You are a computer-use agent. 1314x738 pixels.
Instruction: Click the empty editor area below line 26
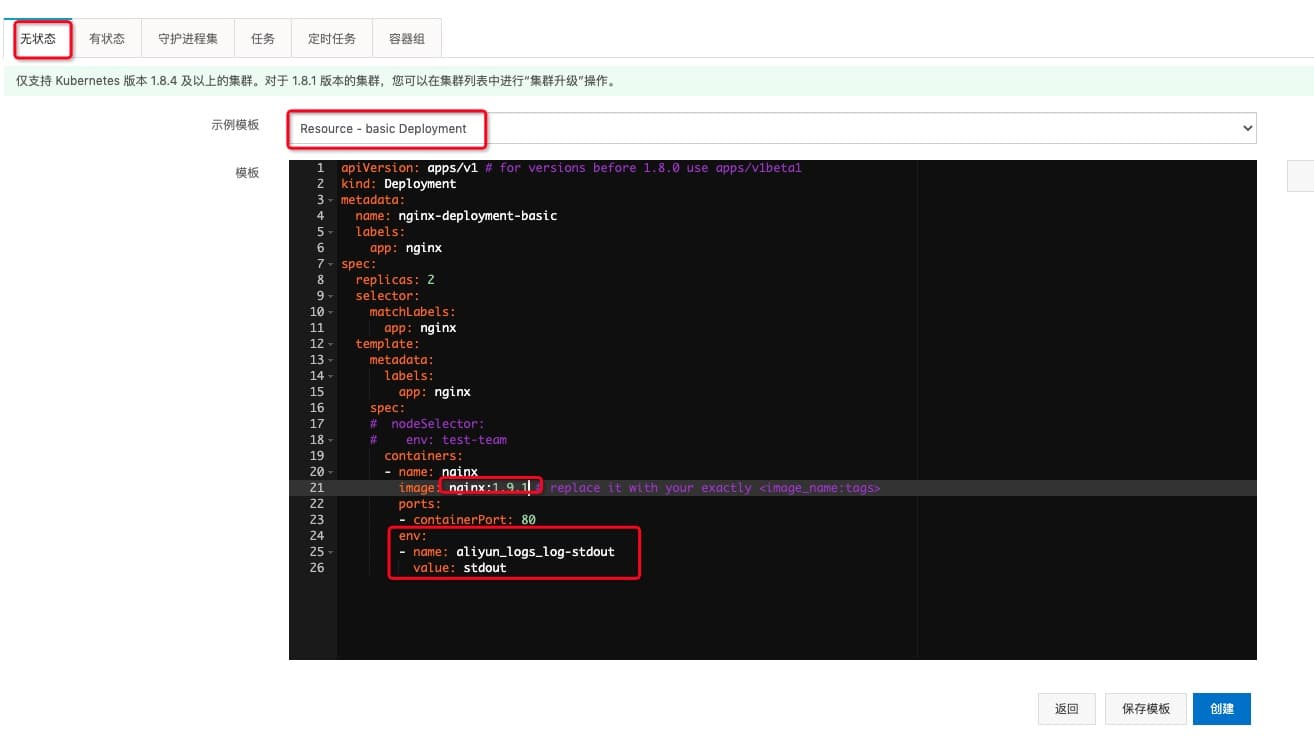tap(795, 618)
